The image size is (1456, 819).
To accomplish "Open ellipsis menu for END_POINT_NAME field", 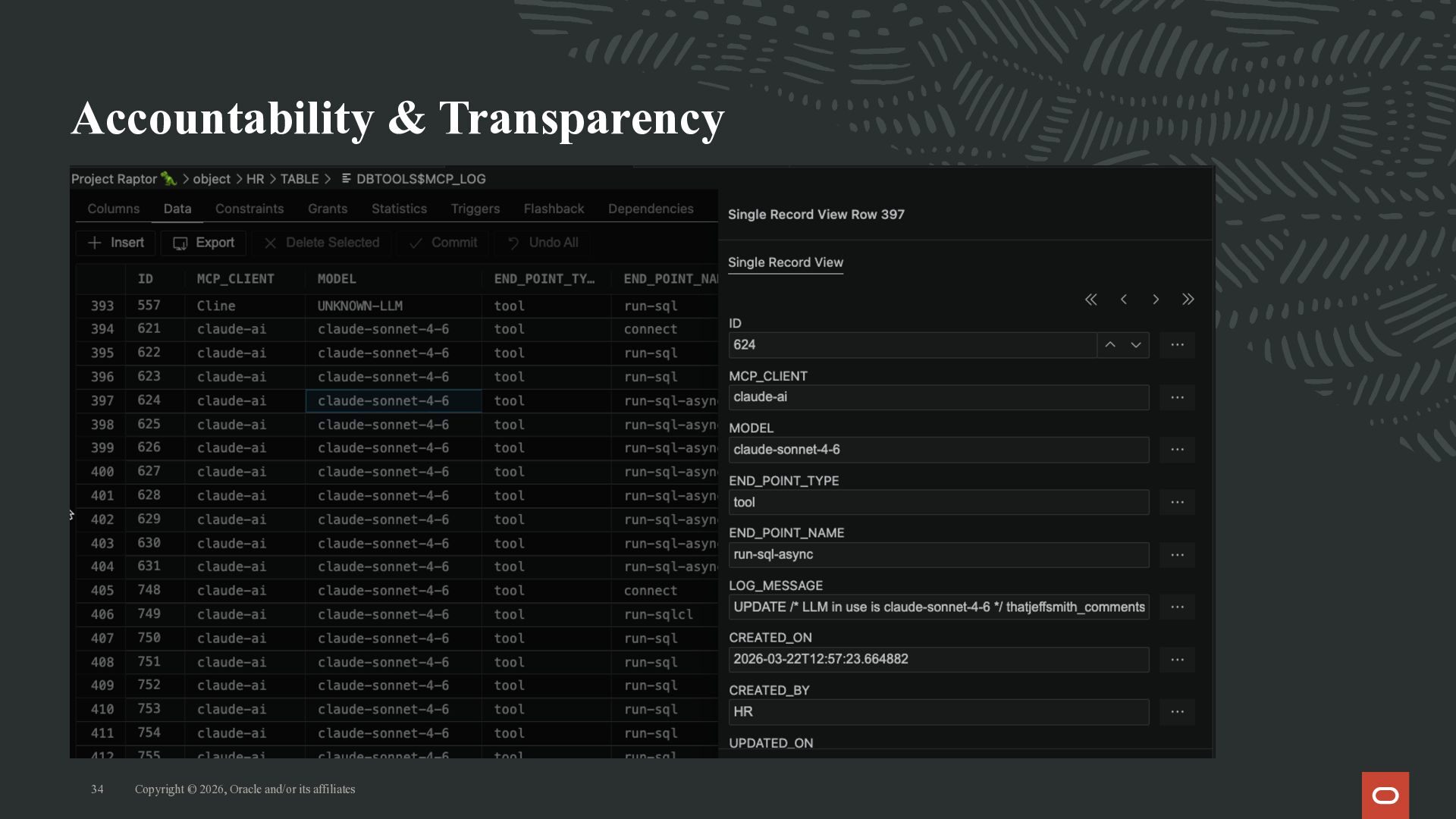I will pos(1177,555).
